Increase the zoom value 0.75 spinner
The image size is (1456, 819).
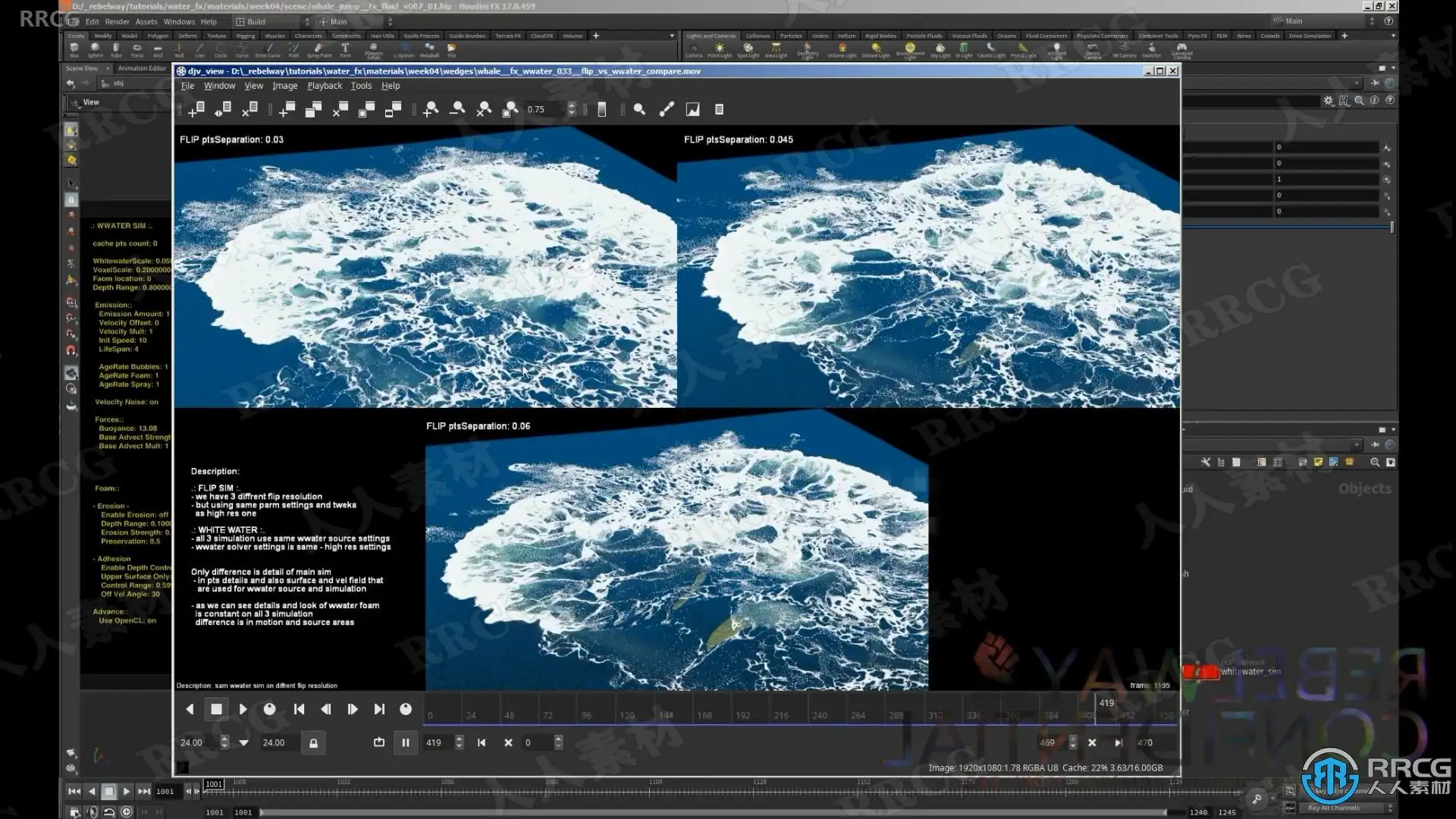(572, 105)
